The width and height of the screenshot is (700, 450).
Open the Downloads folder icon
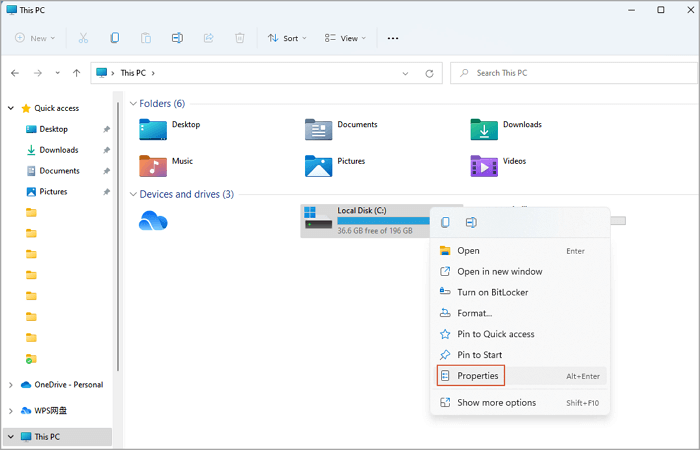(x=484, y=128)
